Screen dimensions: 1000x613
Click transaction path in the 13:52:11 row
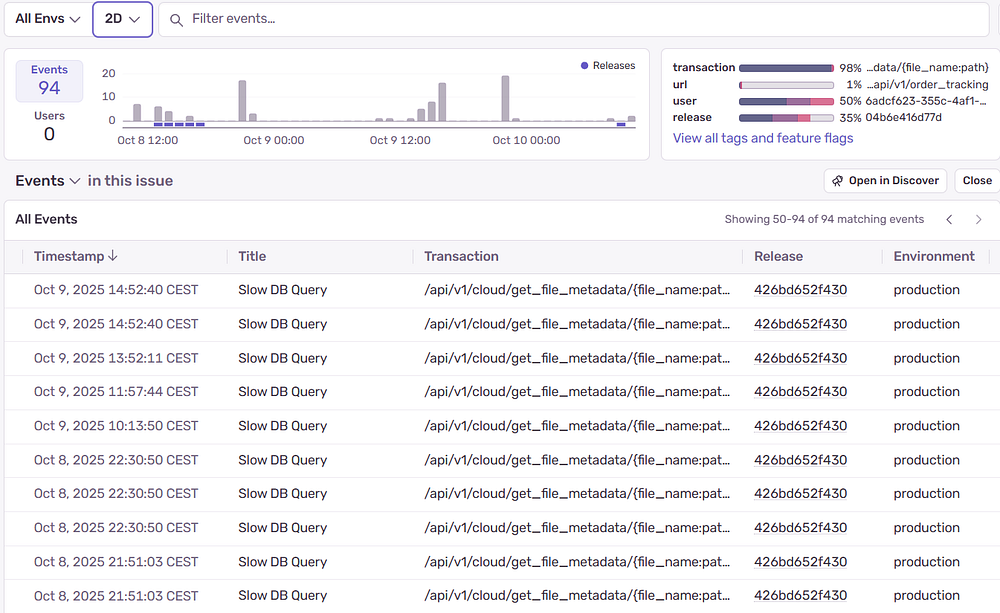click(577, 358)
